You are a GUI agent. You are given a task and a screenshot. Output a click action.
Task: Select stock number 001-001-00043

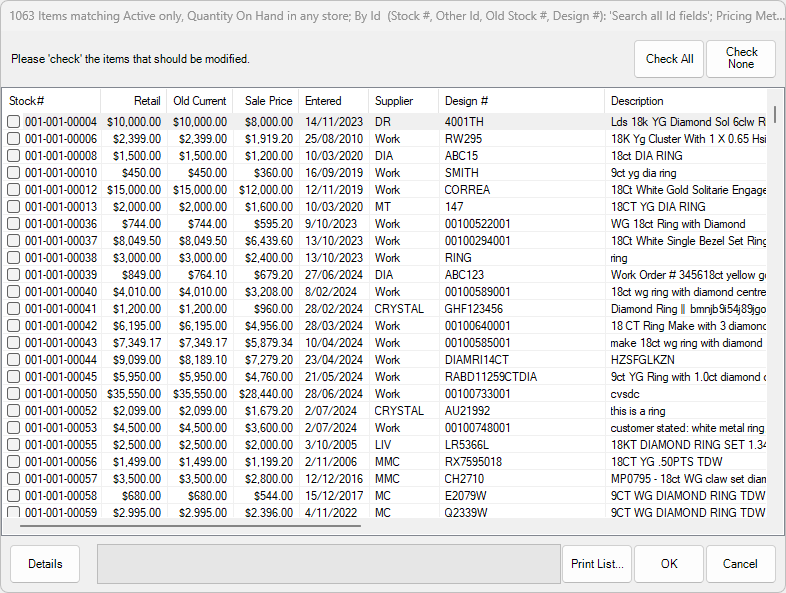tap(61, 343)
